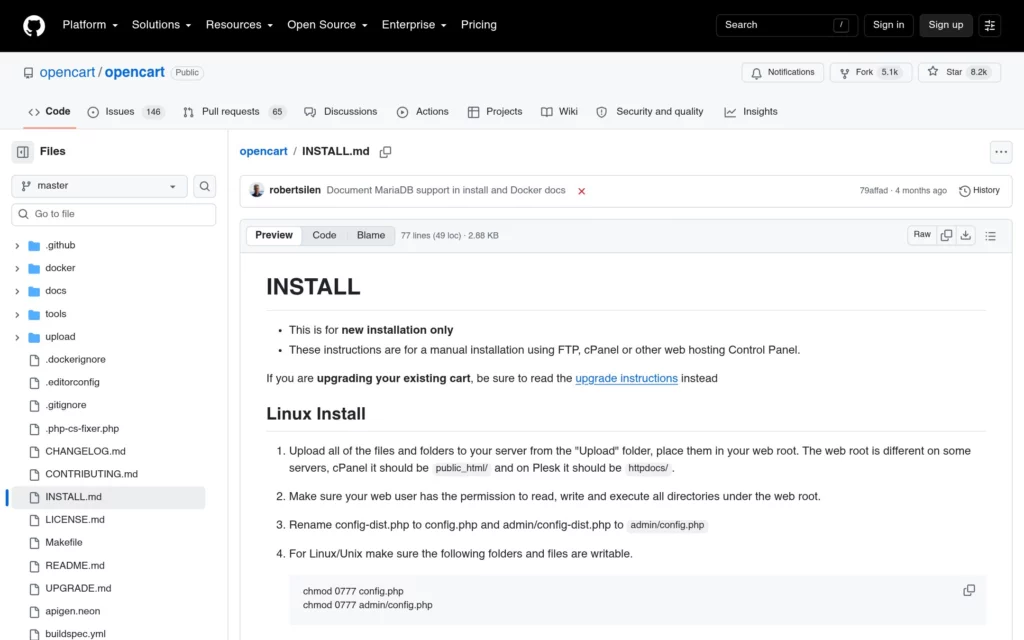This screenshot has height=640, width=1024.
Task: Open the UPGRADE.md file
Action: click(x=78, y=588)
